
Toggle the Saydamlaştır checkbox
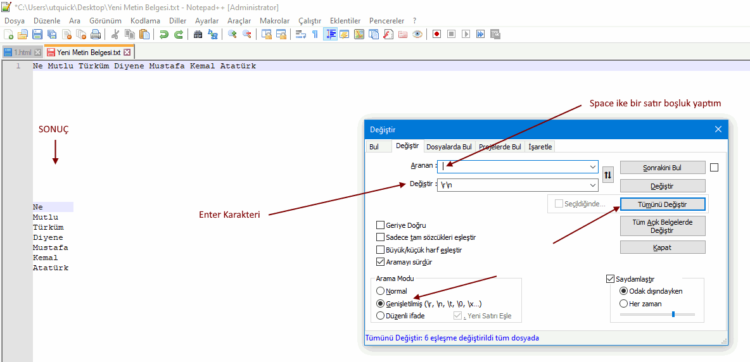tap(610, 278)
